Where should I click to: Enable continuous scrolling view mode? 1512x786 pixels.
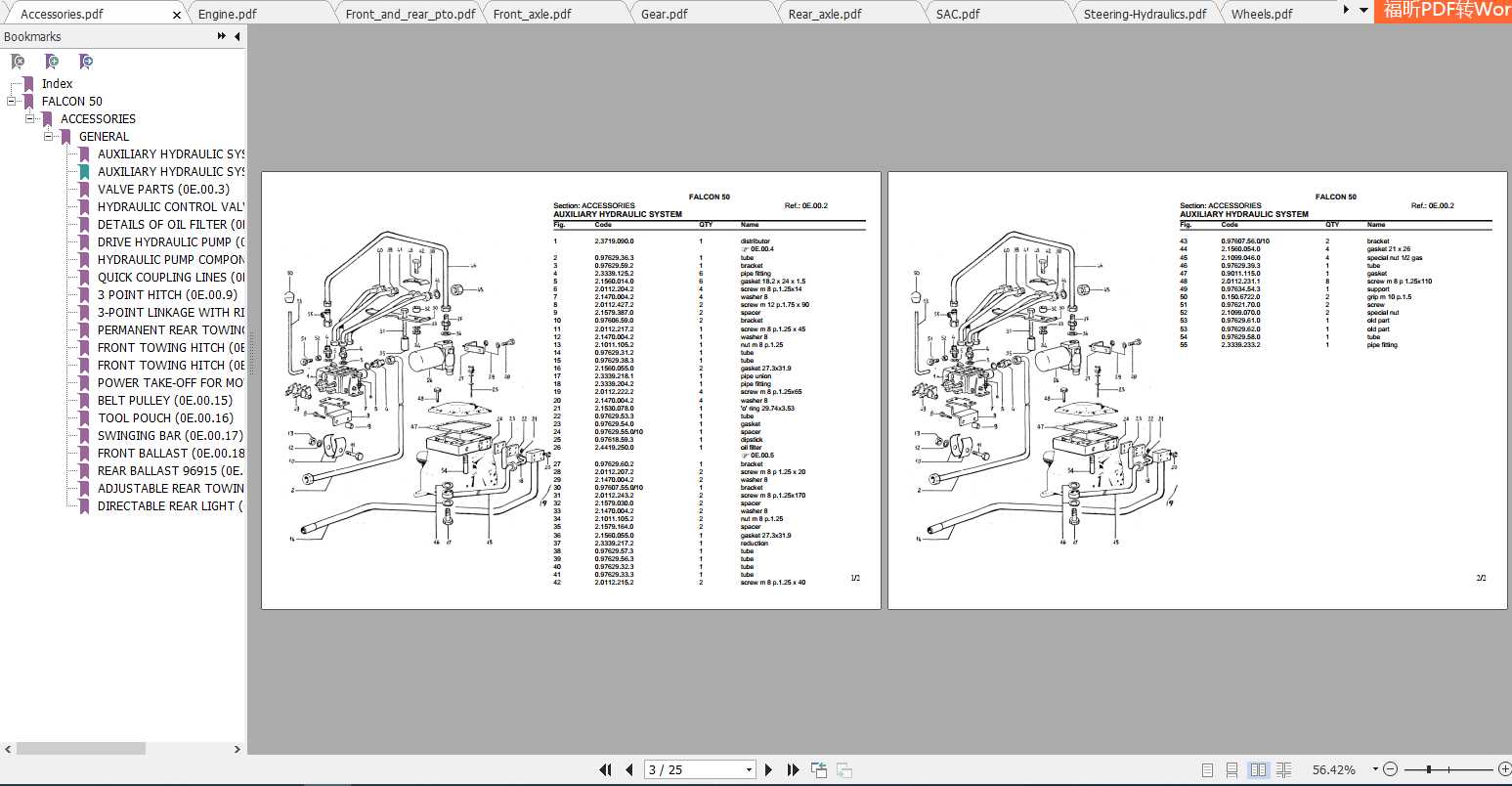tap(1231, 769)
